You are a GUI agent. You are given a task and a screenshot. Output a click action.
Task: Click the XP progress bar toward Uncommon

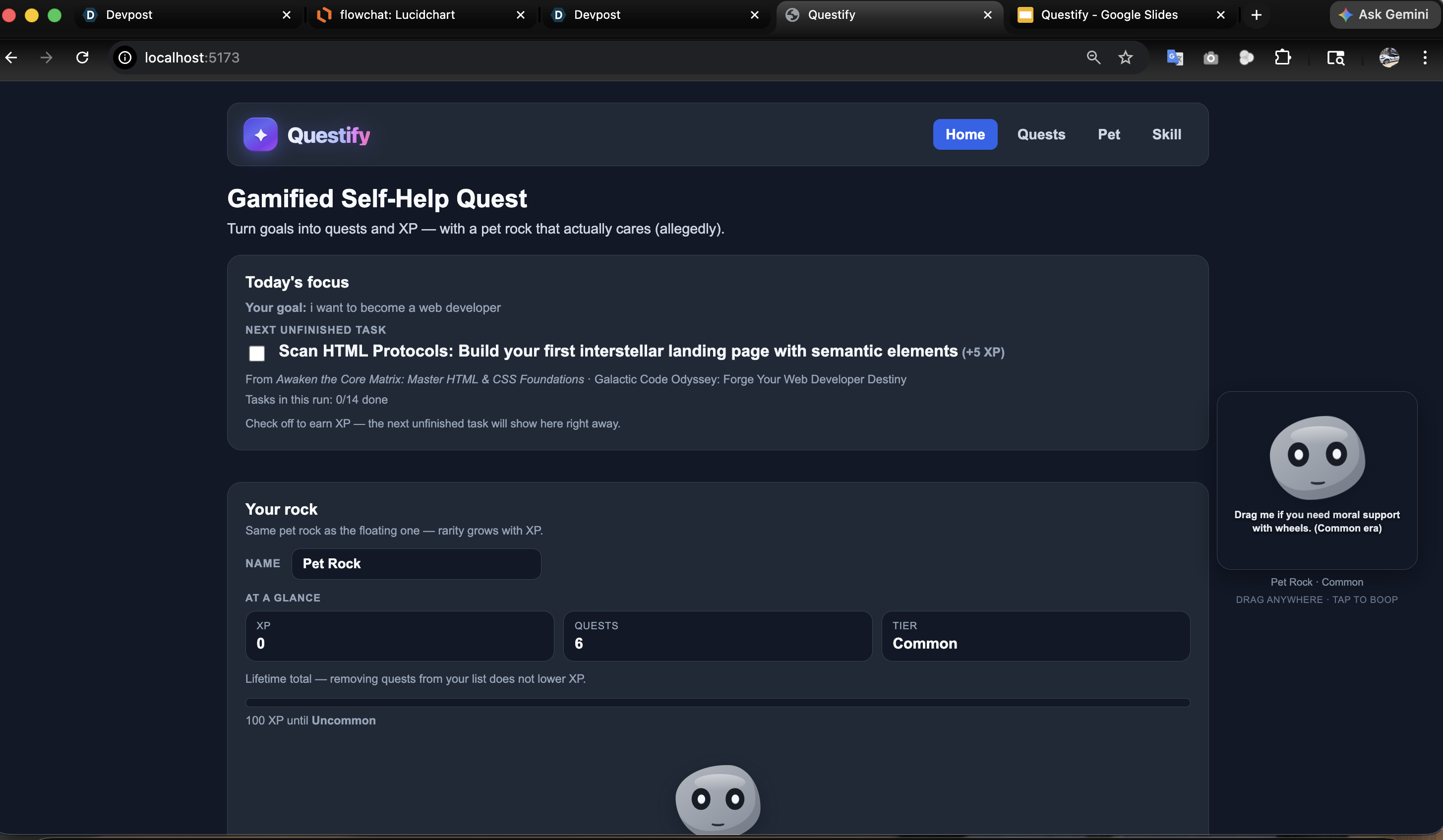[x=717, y=703]
